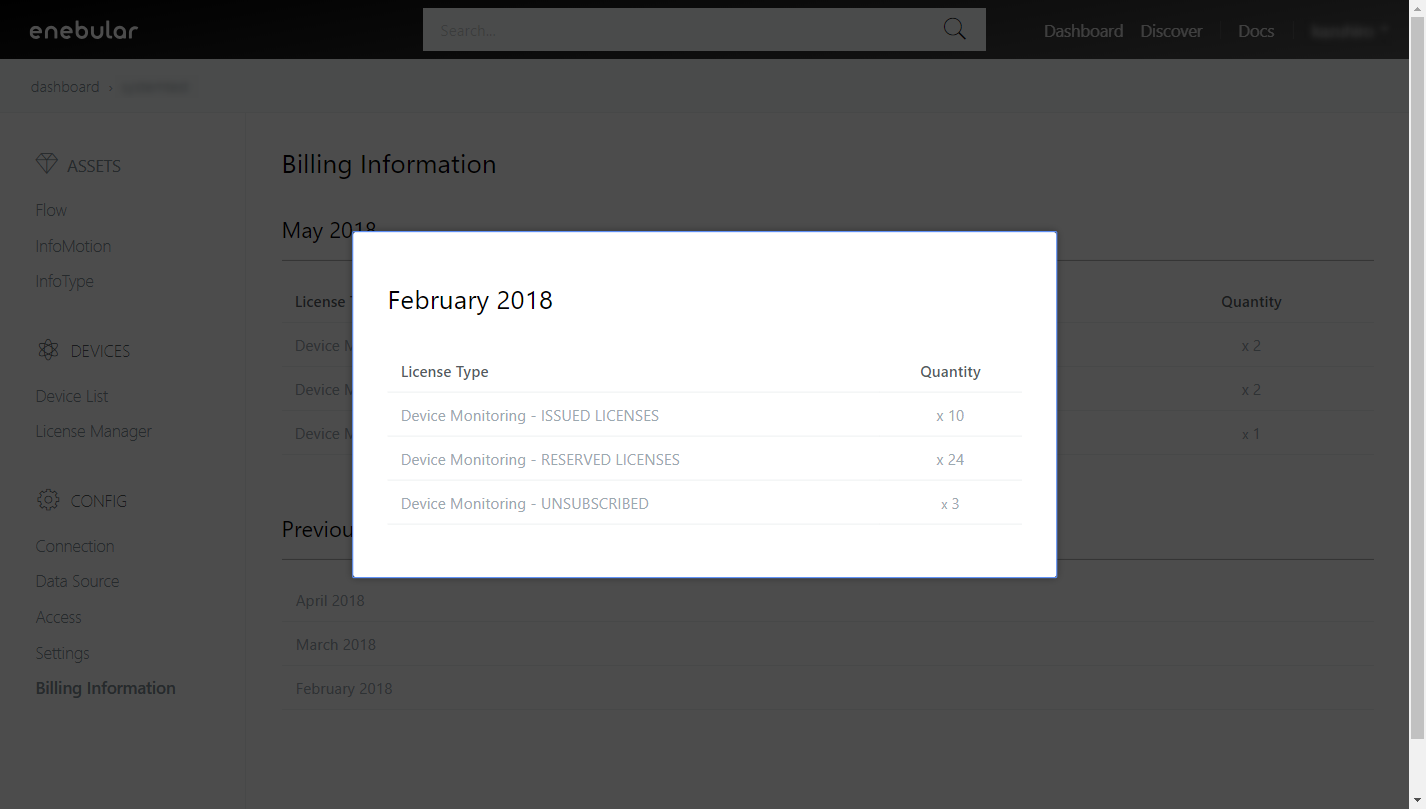Open the April 2018 billing record

click(x=330, y=600)
